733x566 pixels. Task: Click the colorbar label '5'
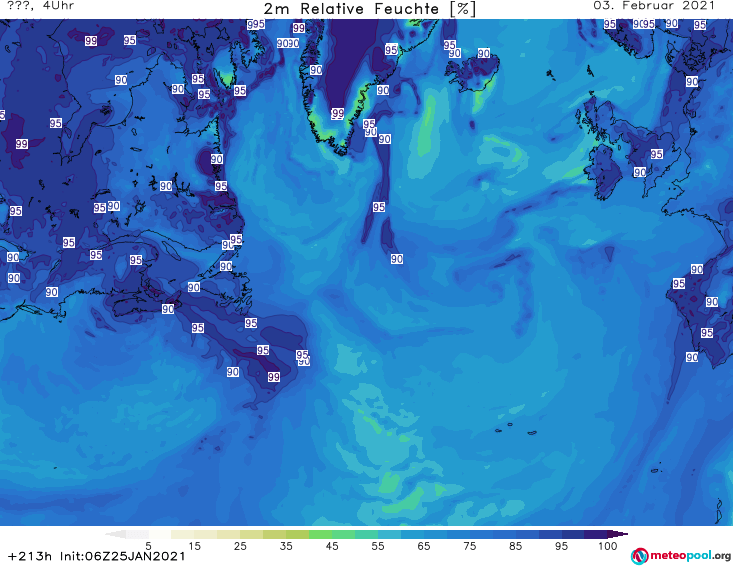[148, 546]
